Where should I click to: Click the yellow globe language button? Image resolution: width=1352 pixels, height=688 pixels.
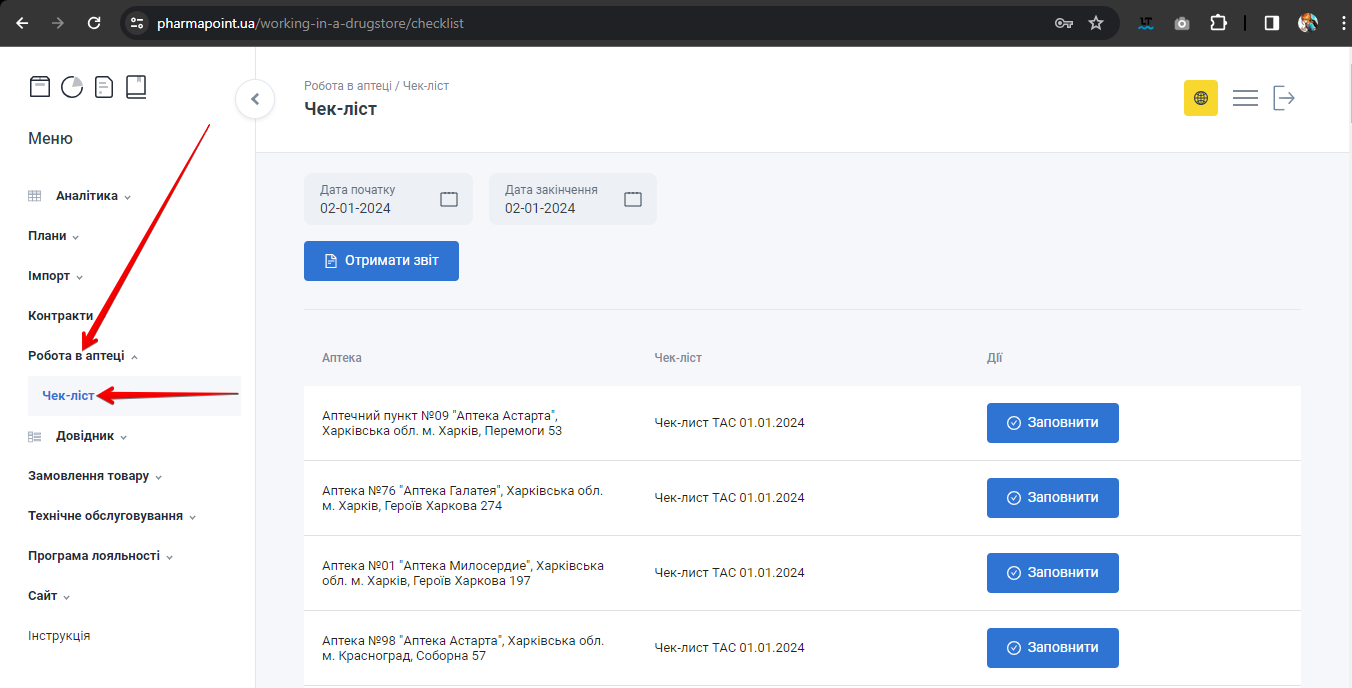(x=1200, y=98)
